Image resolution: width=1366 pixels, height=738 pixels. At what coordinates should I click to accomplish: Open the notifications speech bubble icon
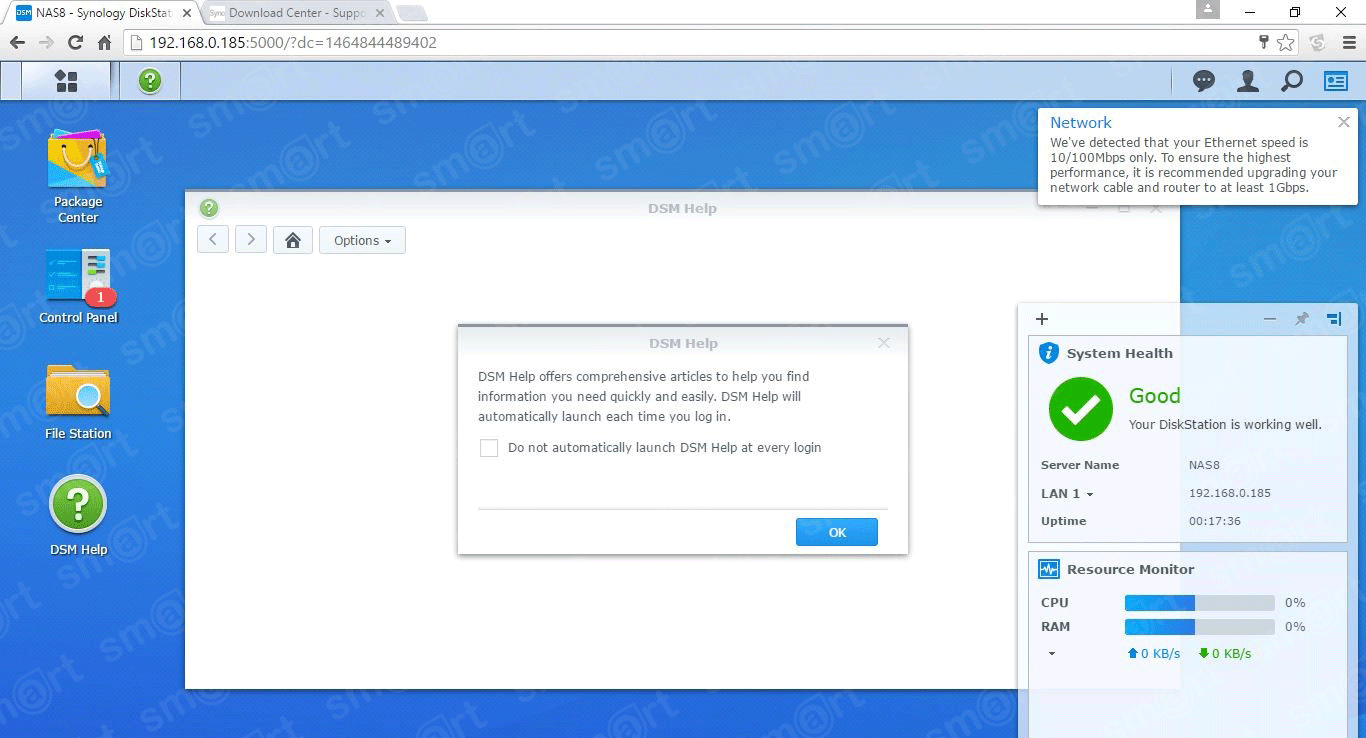point(1204,81)
